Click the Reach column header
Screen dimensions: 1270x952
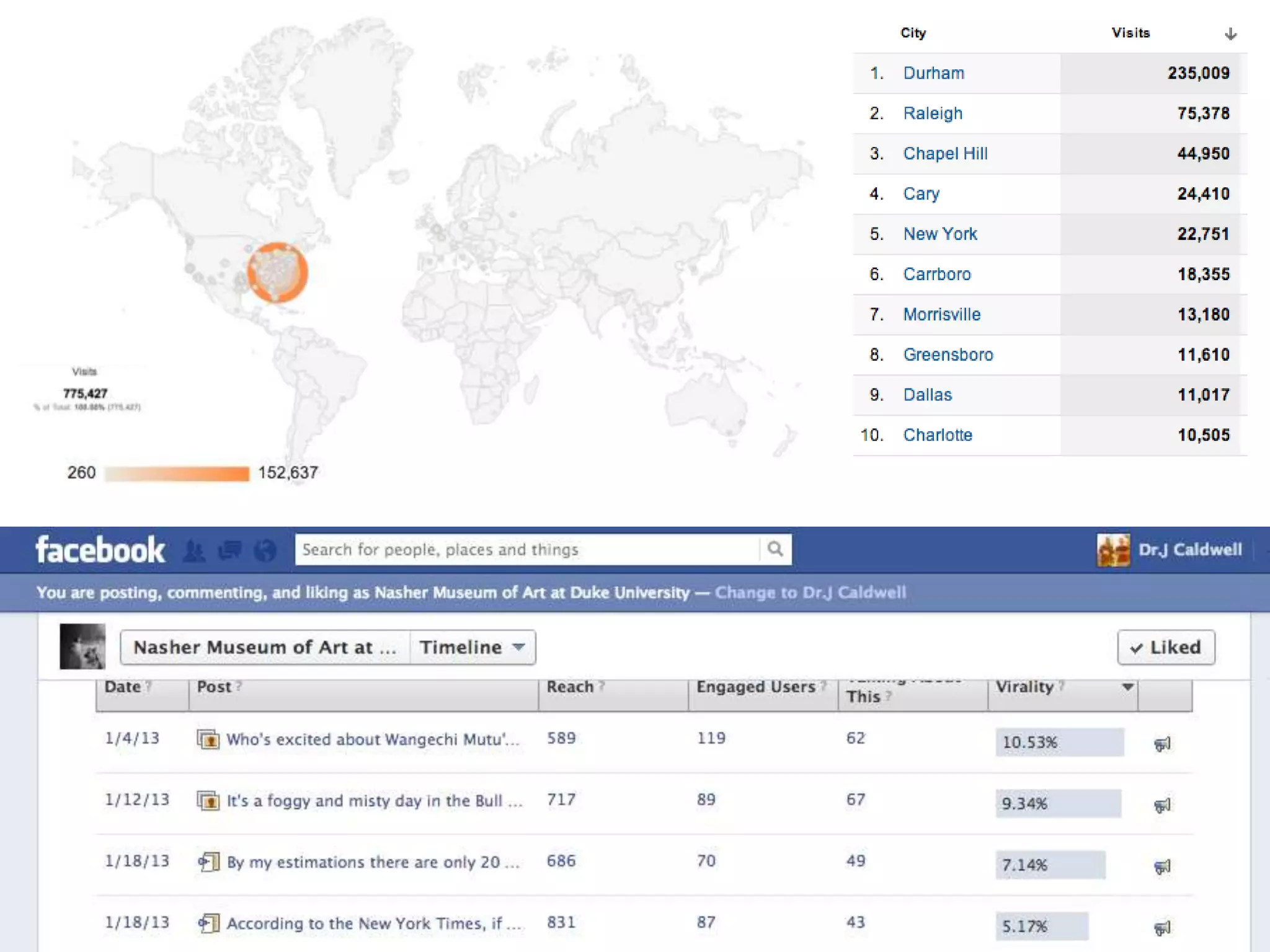coord(571,687)
